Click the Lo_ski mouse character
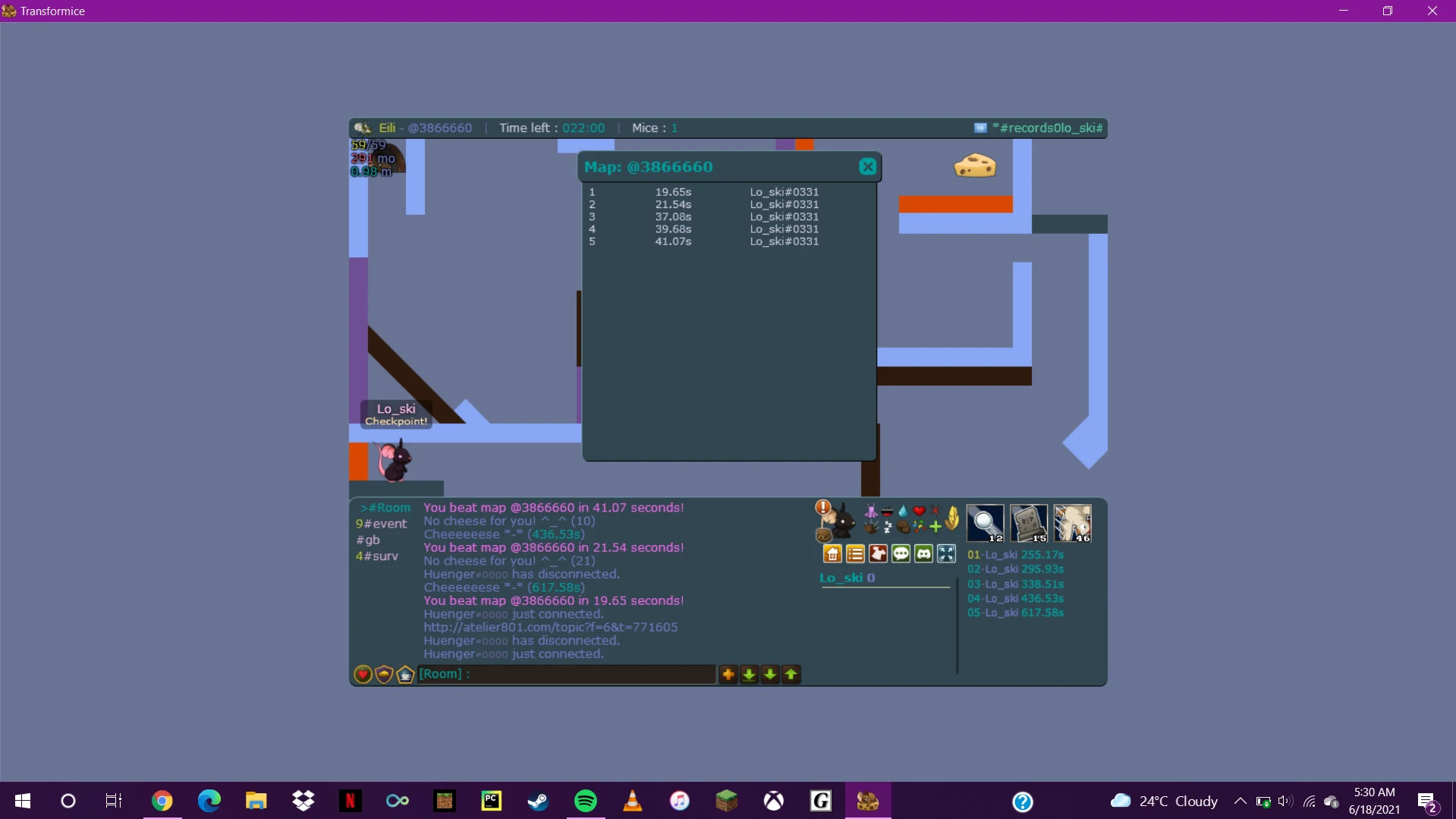The width and height of the screenshot is (1456, 819). (x=394, y=461)
